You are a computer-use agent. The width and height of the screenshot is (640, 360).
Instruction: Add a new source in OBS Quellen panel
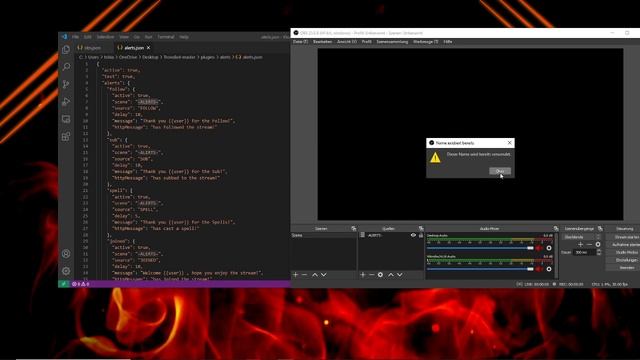pyautogui.click(x=362, y=275)
